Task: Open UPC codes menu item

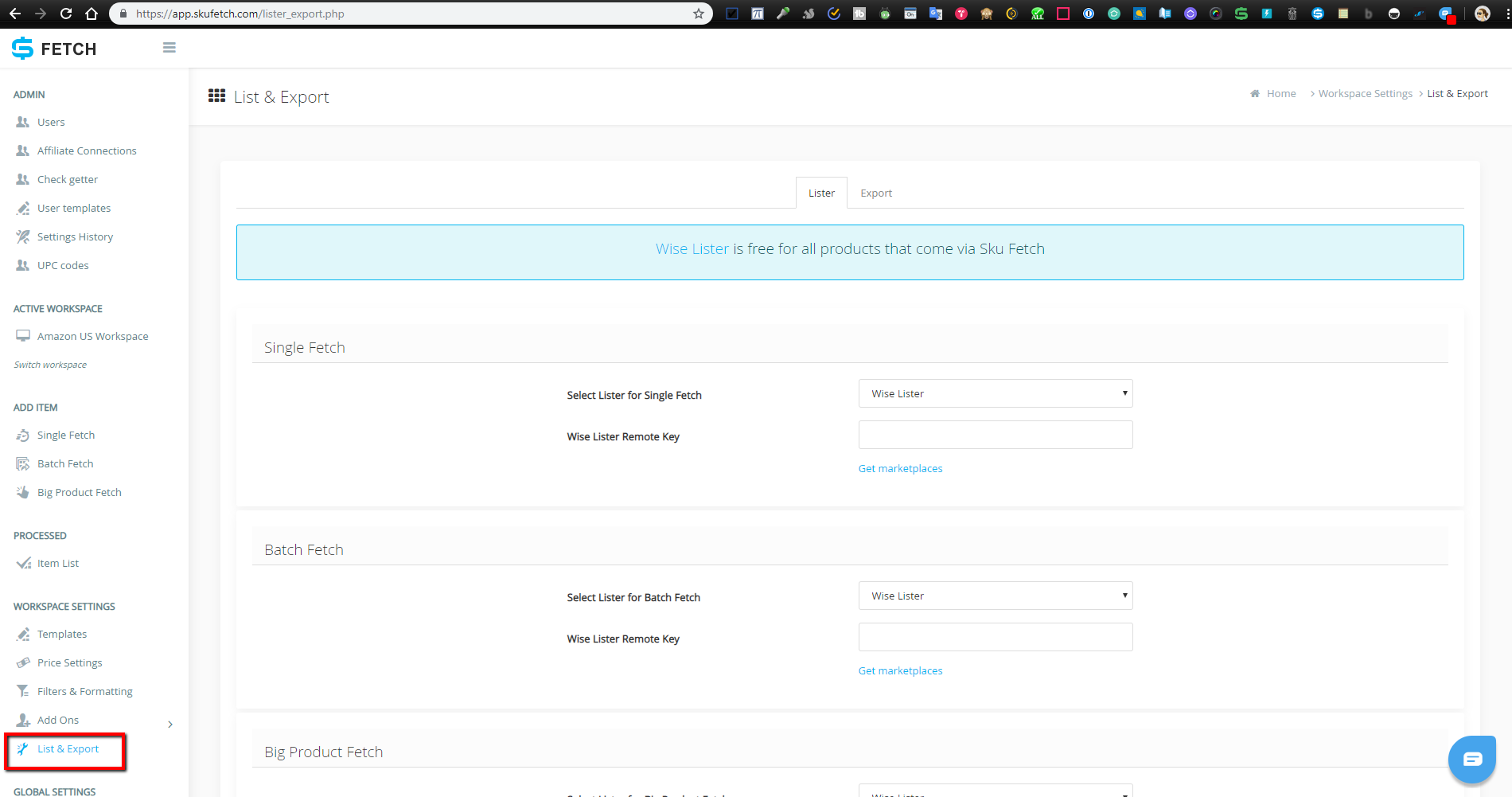Action: tap(63, 265)
